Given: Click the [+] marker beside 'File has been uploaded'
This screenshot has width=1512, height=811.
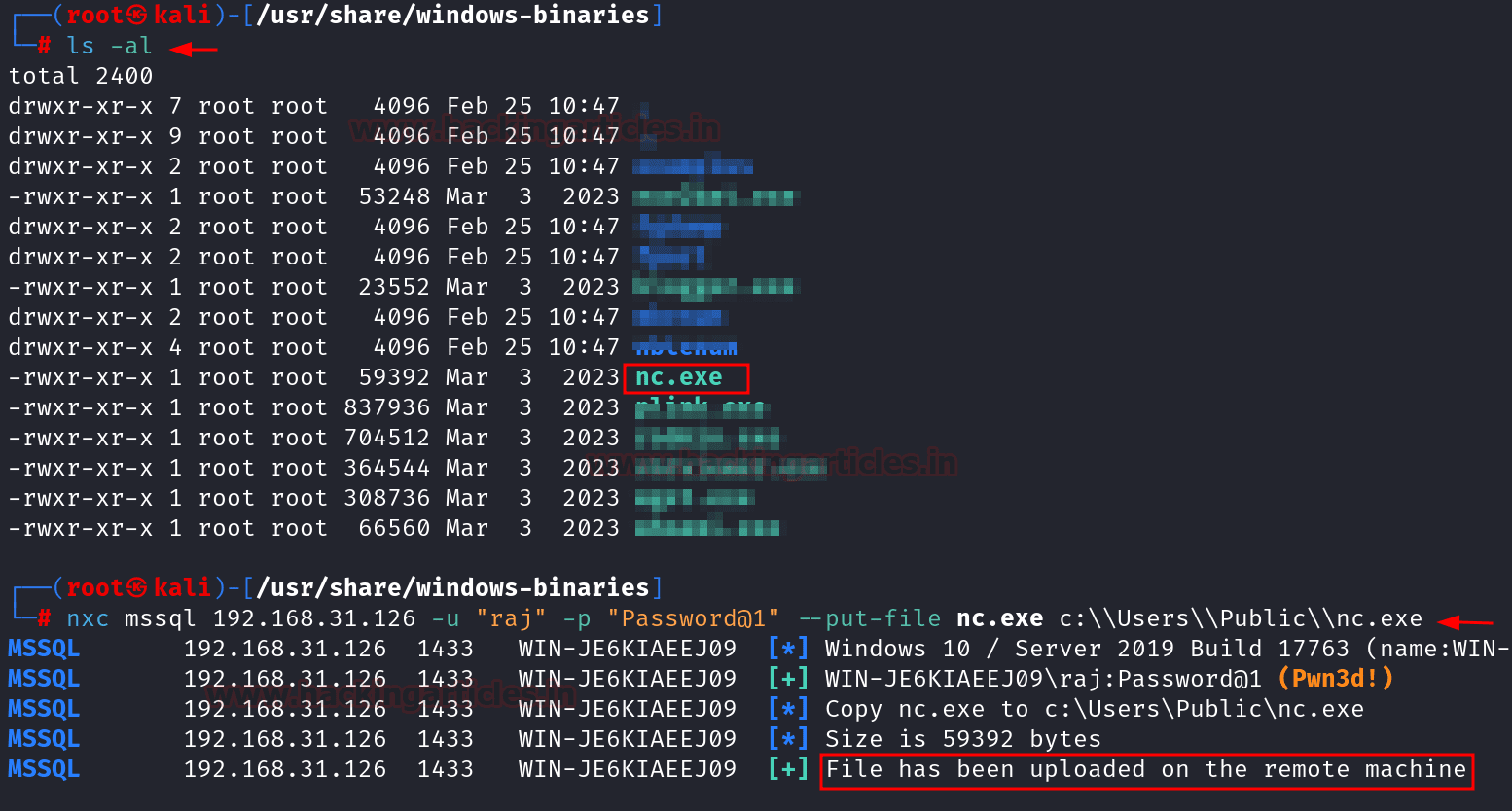Looking at the screenshot, I should point(788,769).
